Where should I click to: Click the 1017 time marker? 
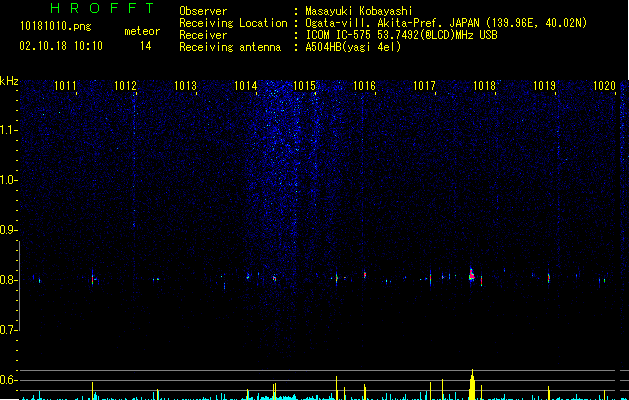pos(424,86)
